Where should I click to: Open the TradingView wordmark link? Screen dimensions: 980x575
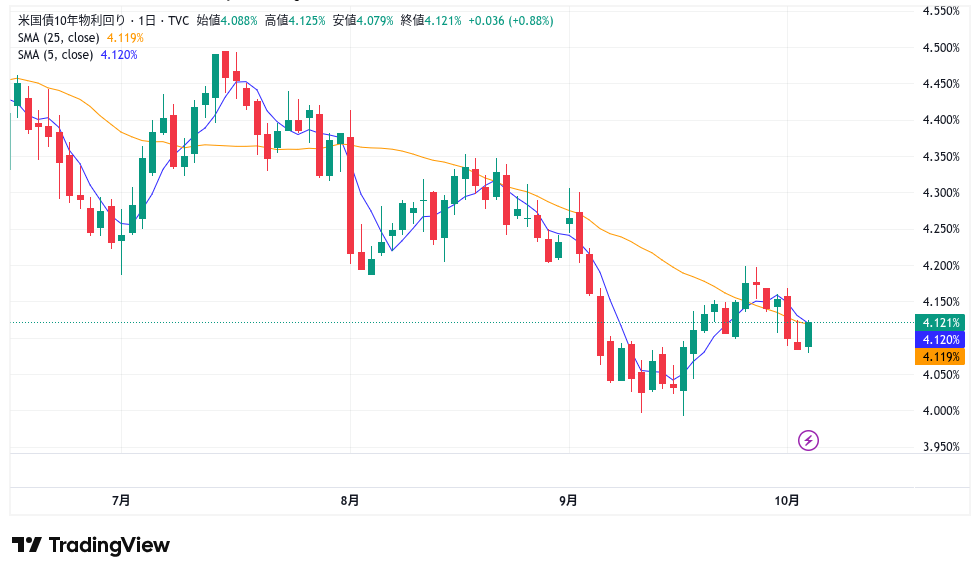click(x=109, y=545)
